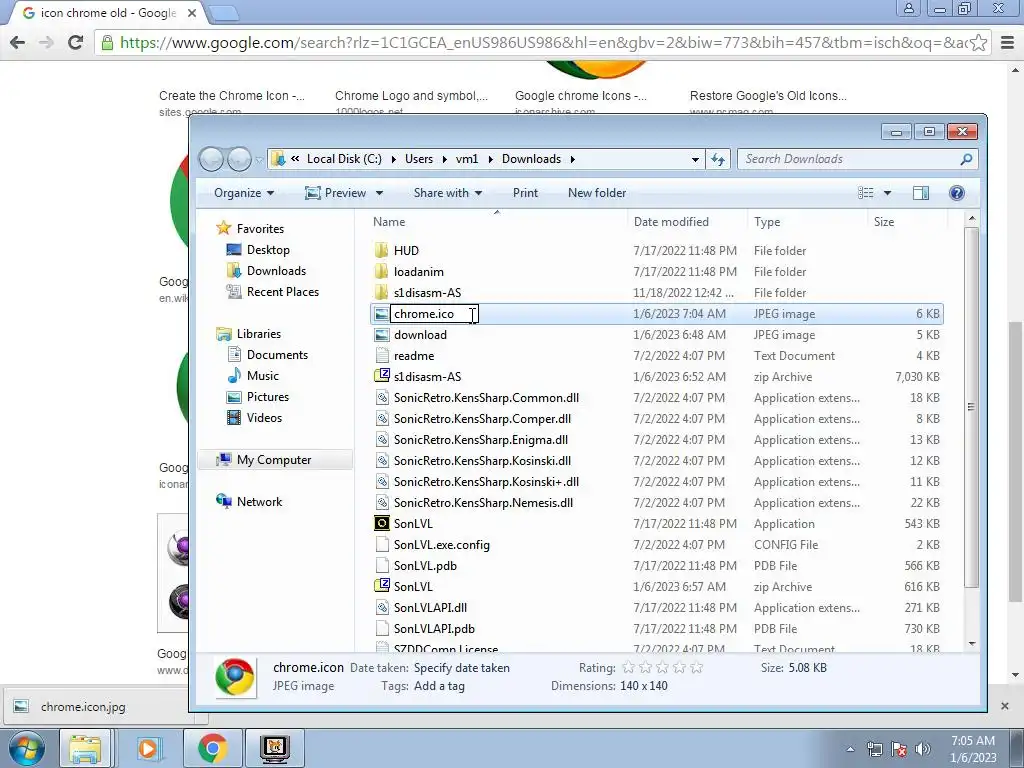The width and height of the screenshot is (1024, 768).
Task: Open Chrome from the taskbar
Action: [x=212, y=748]
